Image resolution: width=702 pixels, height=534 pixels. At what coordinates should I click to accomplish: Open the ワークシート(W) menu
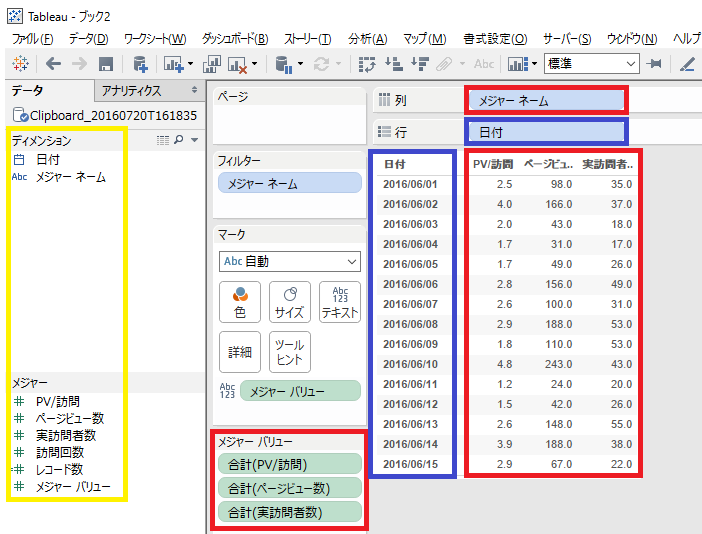155,39
